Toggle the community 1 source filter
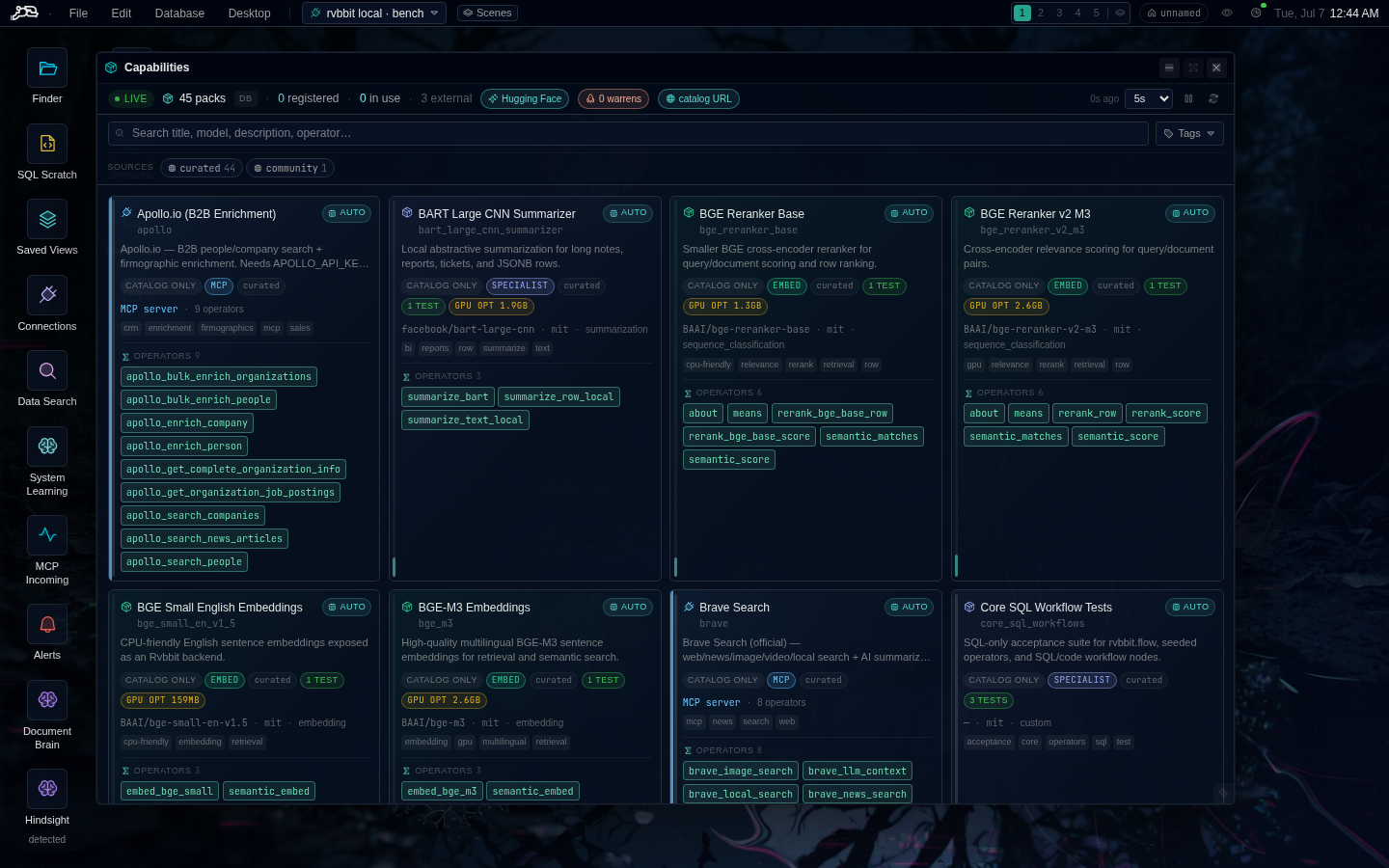Screen dimensions: 1389x868 [290, 168]
